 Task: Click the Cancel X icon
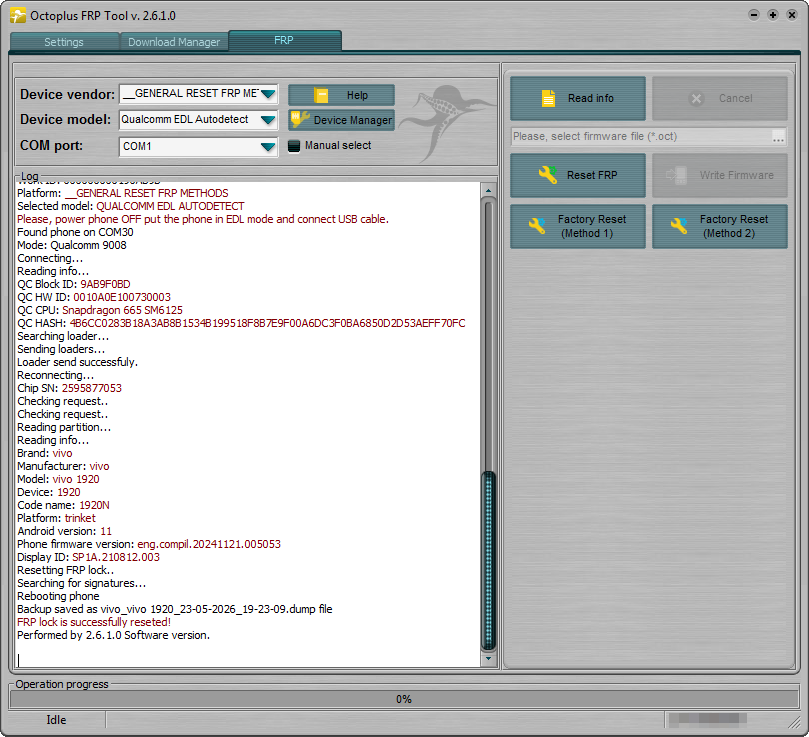coord(696,99)
